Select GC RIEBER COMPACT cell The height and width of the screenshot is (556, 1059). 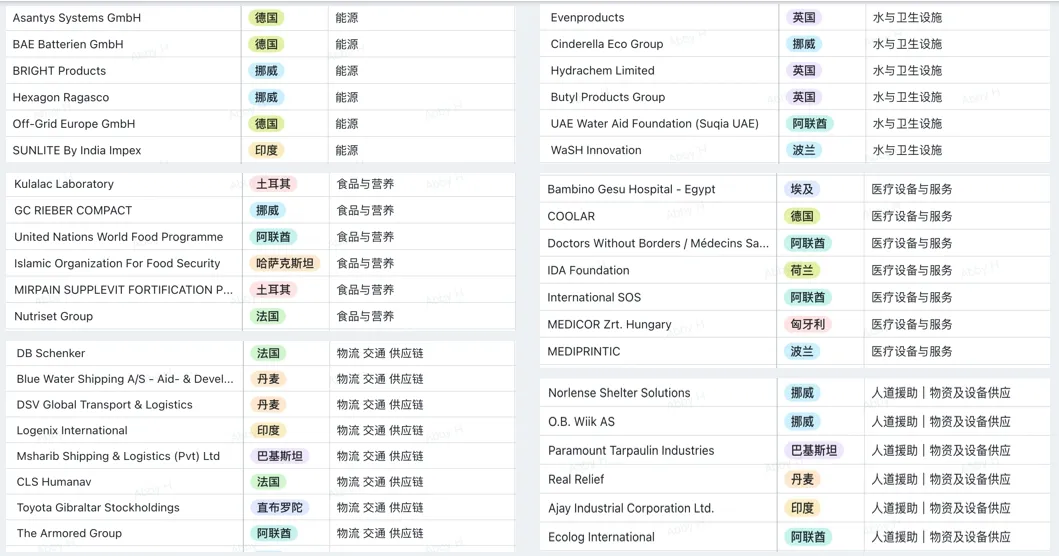(73, 210)
